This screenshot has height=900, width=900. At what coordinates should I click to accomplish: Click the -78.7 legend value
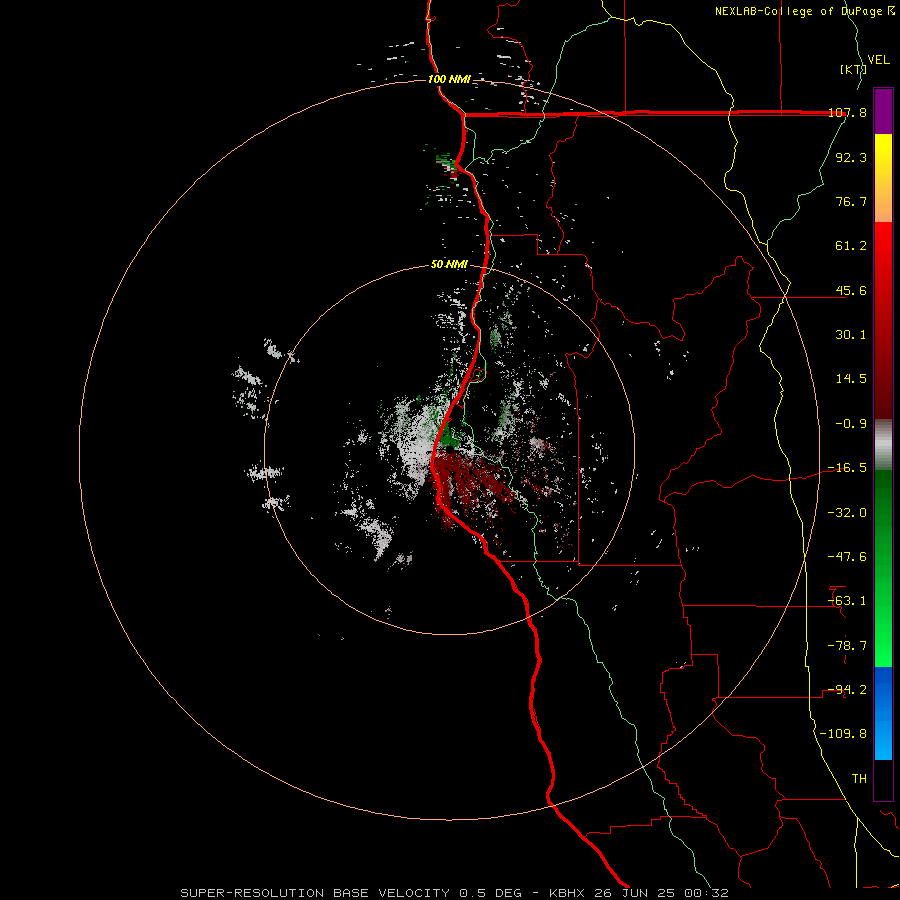pos(848,646)
